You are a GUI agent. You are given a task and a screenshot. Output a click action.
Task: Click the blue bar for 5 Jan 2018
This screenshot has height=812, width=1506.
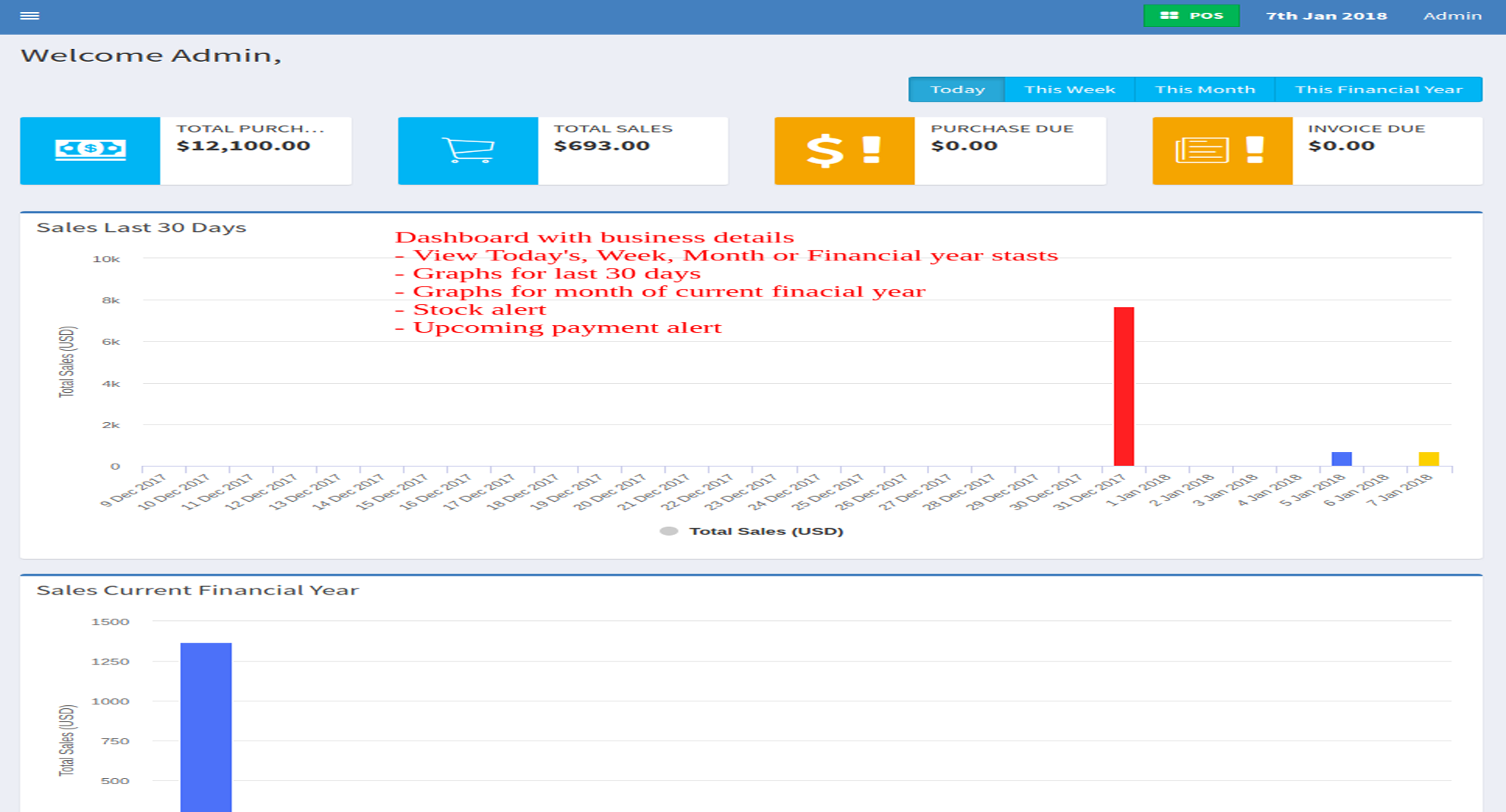coord(1341,459)
